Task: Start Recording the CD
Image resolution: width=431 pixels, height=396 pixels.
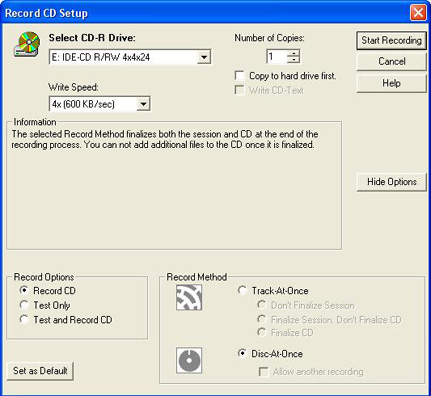Action: pyautogui.click(x=391, y=40)
